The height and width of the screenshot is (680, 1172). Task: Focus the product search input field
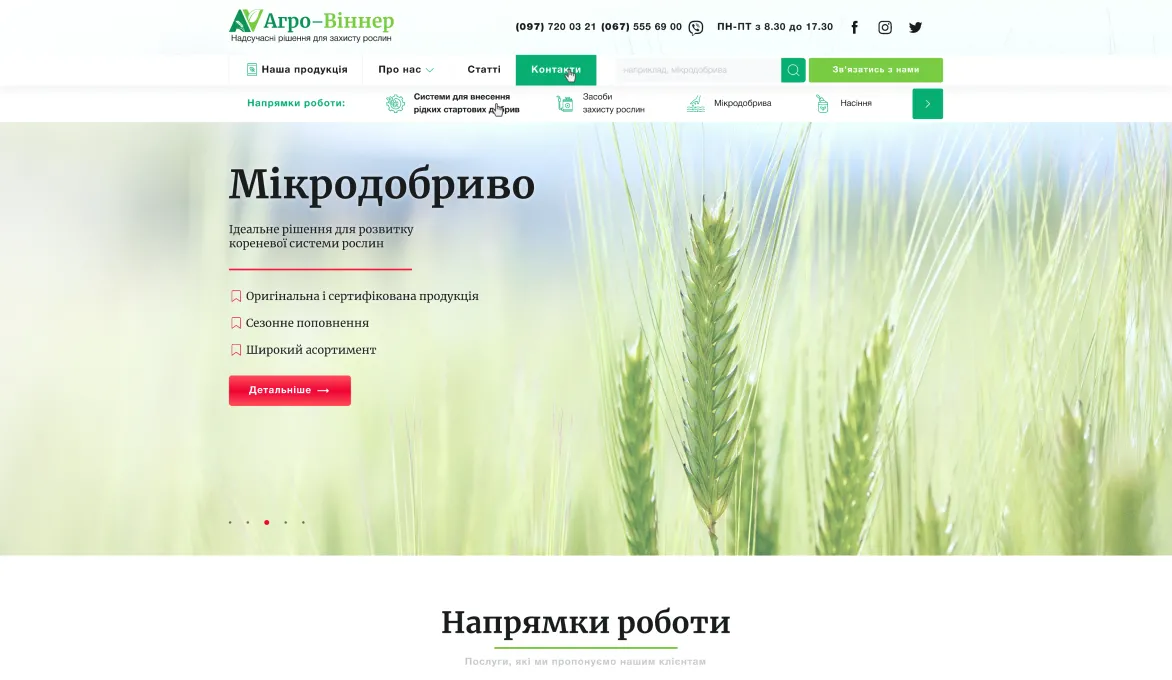(x=698, y=70)
